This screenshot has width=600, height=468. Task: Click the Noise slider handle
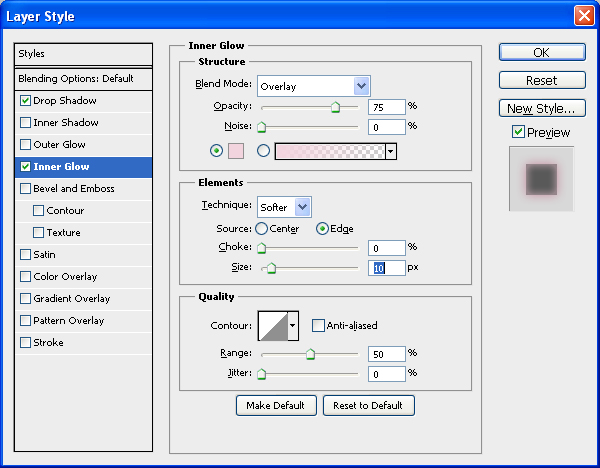point(261,127)
